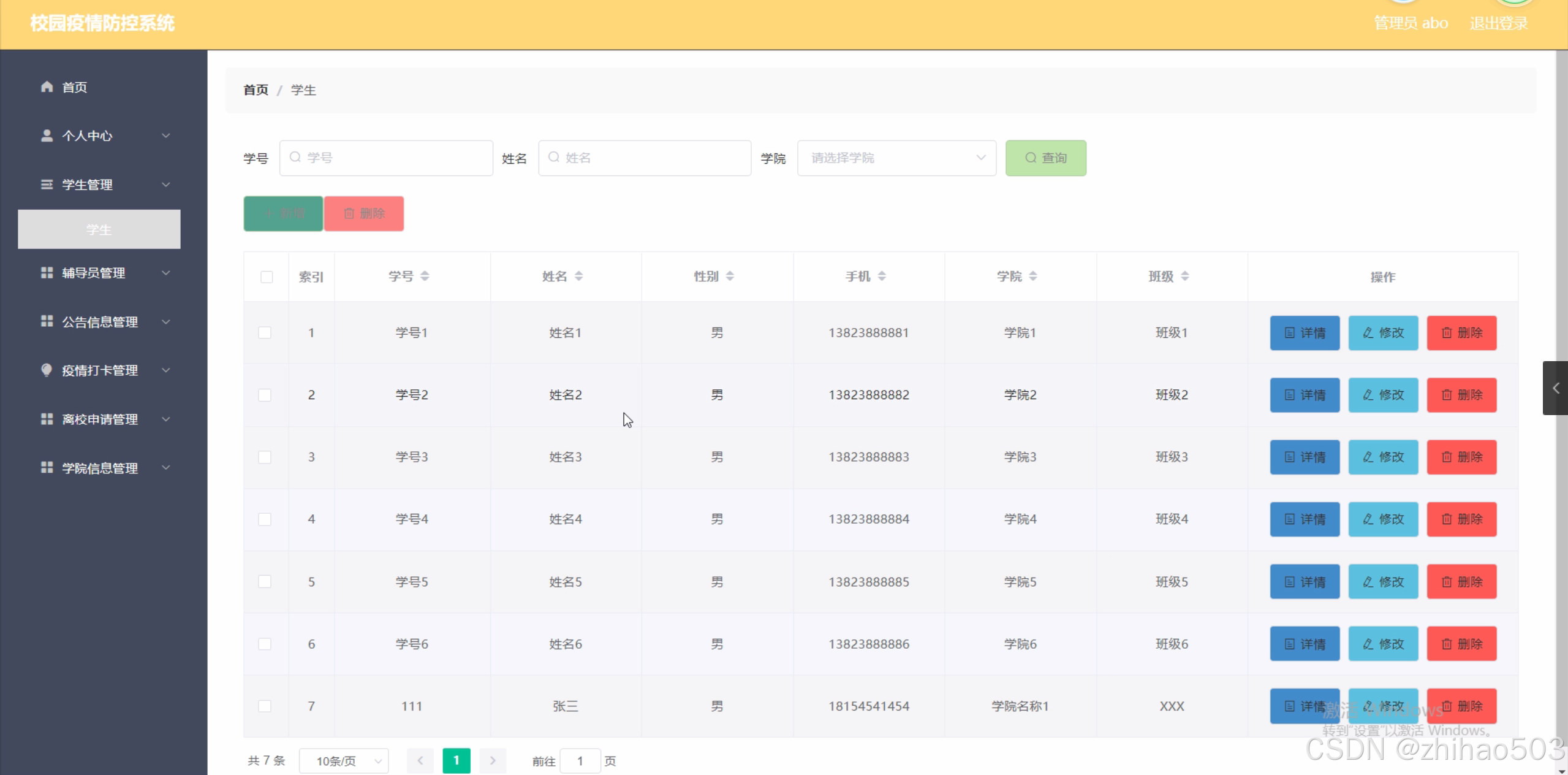Click the sort arrows on 手机 column
The width and height of the screenshot is (1568, 775).
point(882,277)
